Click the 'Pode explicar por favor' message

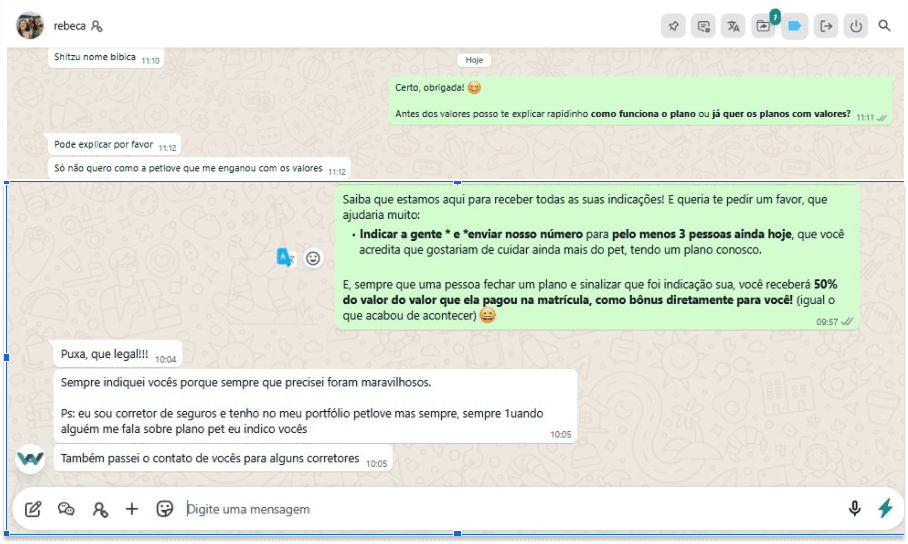114,145
